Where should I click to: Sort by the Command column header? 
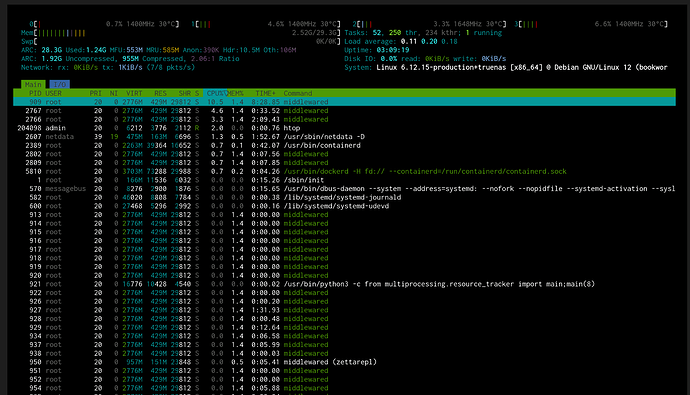click(x=297, y=93)
